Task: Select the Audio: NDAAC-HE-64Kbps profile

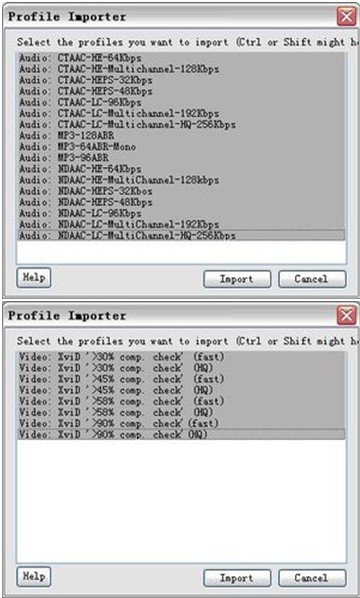Action: click(x=180, y=169)
